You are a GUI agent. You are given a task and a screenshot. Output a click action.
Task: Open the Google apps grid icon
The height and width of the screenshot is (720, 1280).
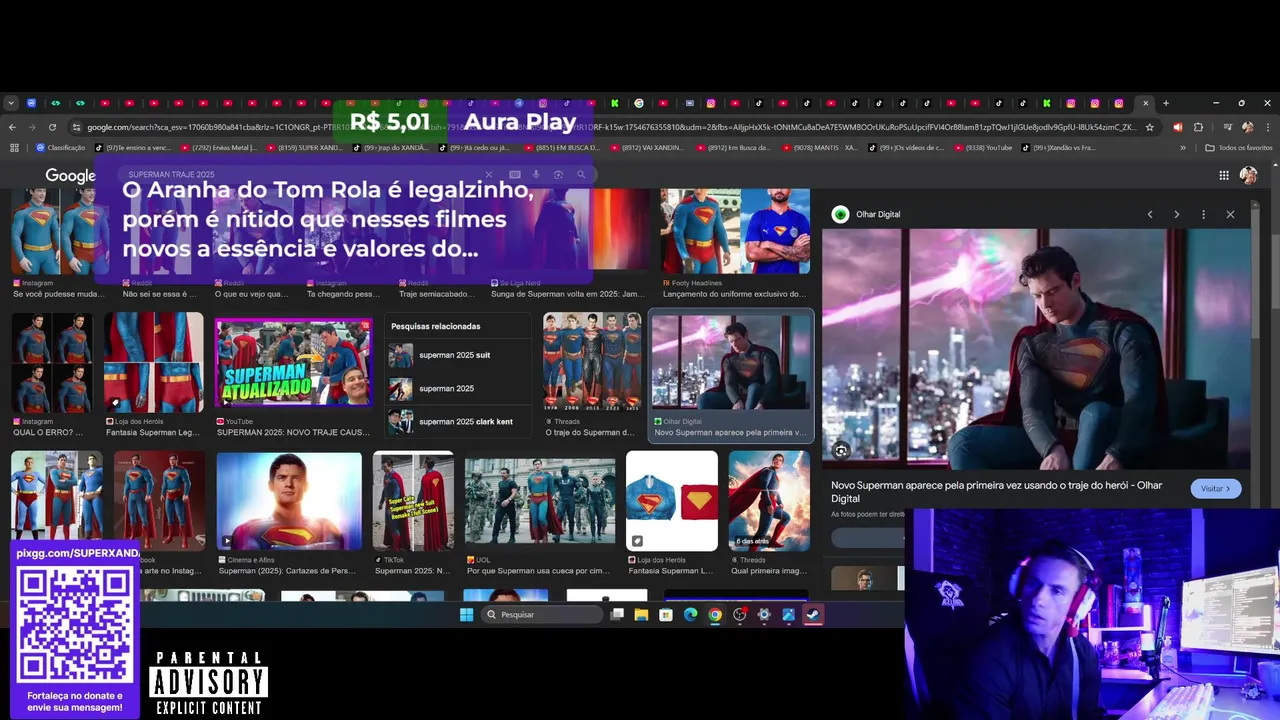[x=1223, y=175]
